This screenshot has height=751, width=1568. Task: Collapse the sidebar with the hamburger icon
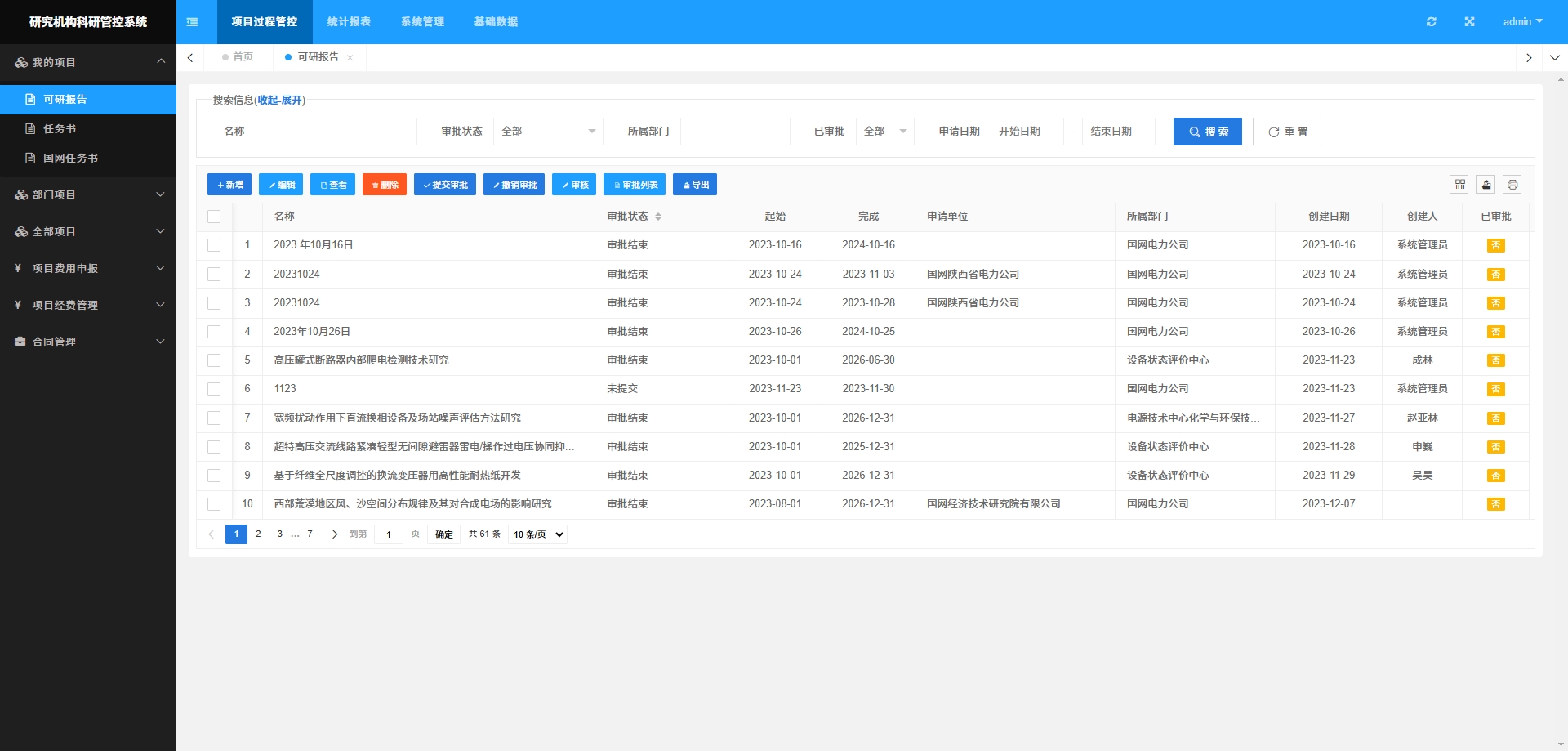coord(193,22)
